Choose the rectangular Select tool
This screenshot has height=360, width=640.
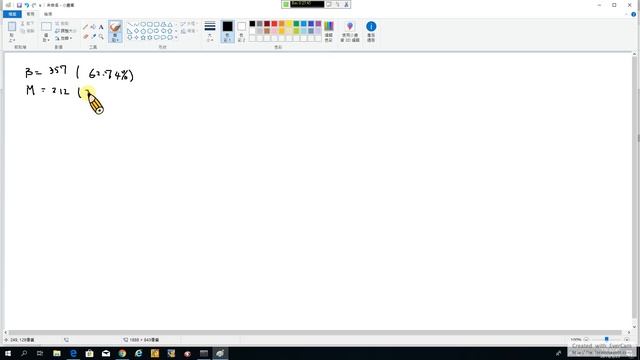[x=46, y=27]
